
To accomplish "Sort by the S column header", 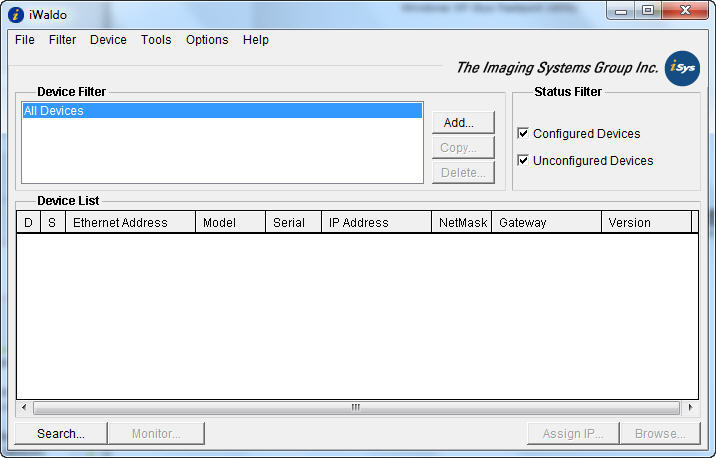I will click(x=53, y=222).
